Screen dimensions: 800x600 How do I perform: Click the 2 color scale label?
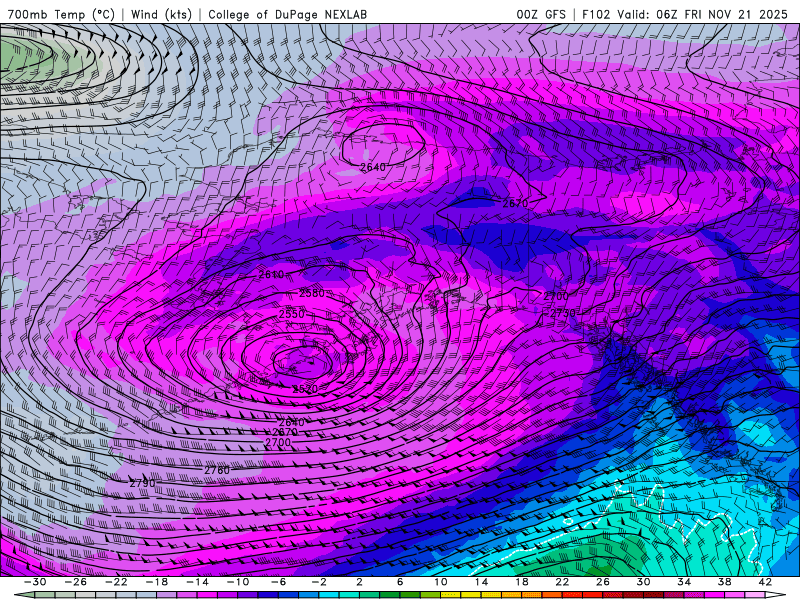[x=359, y=582]
